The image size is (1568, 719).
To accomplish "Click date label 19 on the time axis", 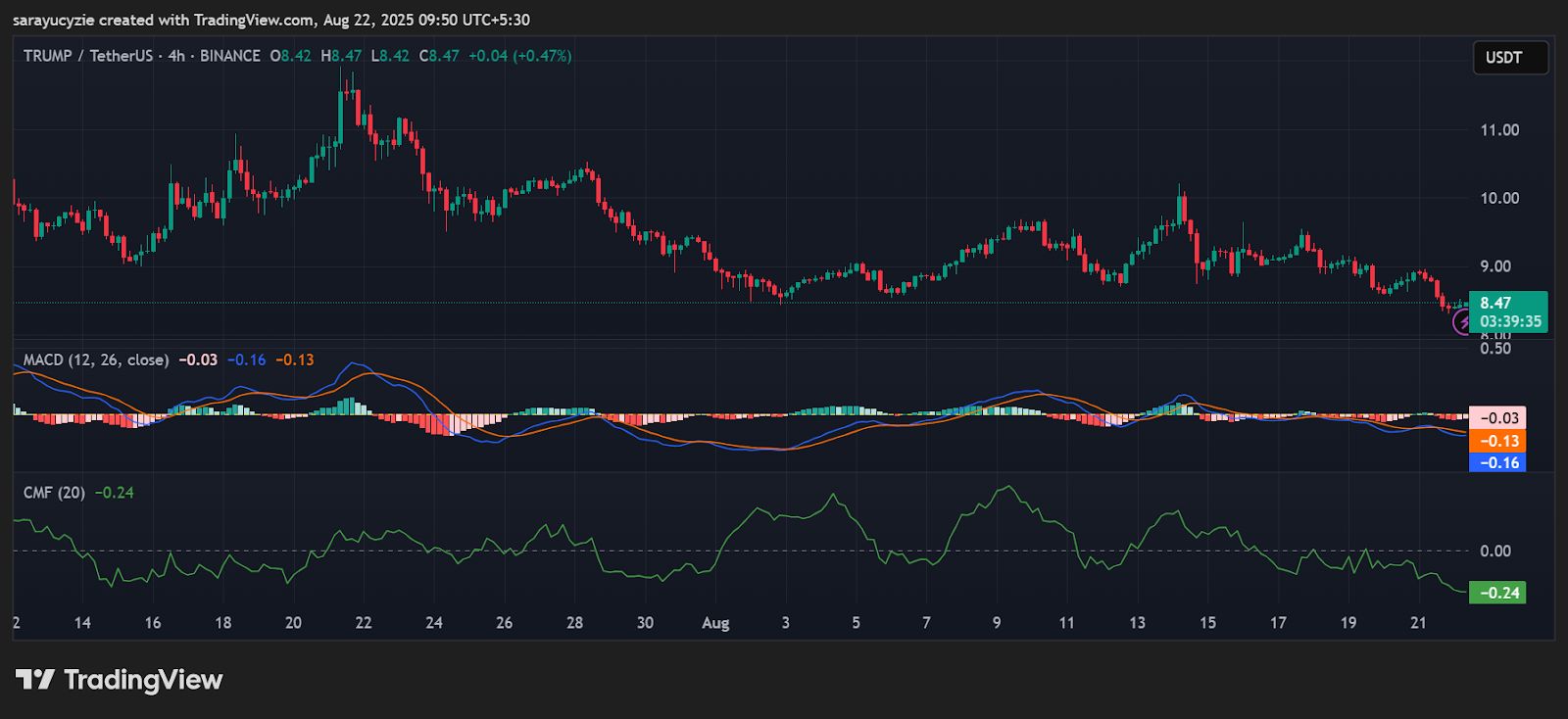I will (x=1348, y=623).
